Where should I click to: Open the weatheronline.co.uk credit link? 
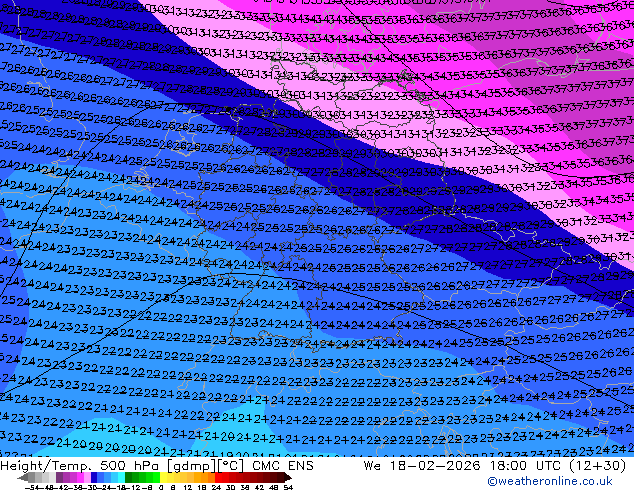[x=550, y=481]
